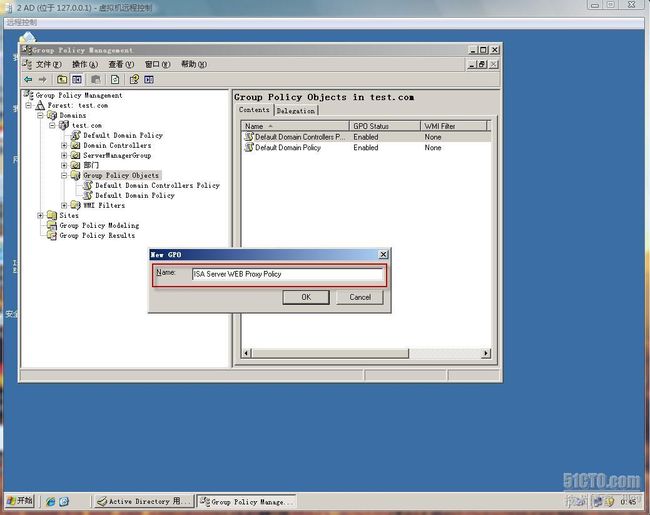Sort list by GPO Status column header

[385, 126]
